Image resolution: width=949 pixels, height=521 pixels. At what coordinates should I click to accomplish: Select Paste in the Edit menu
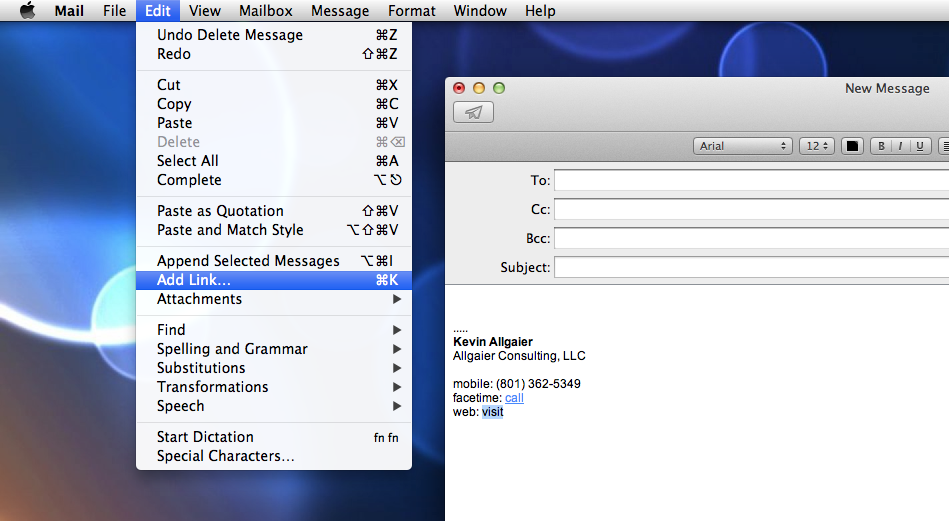274,123
